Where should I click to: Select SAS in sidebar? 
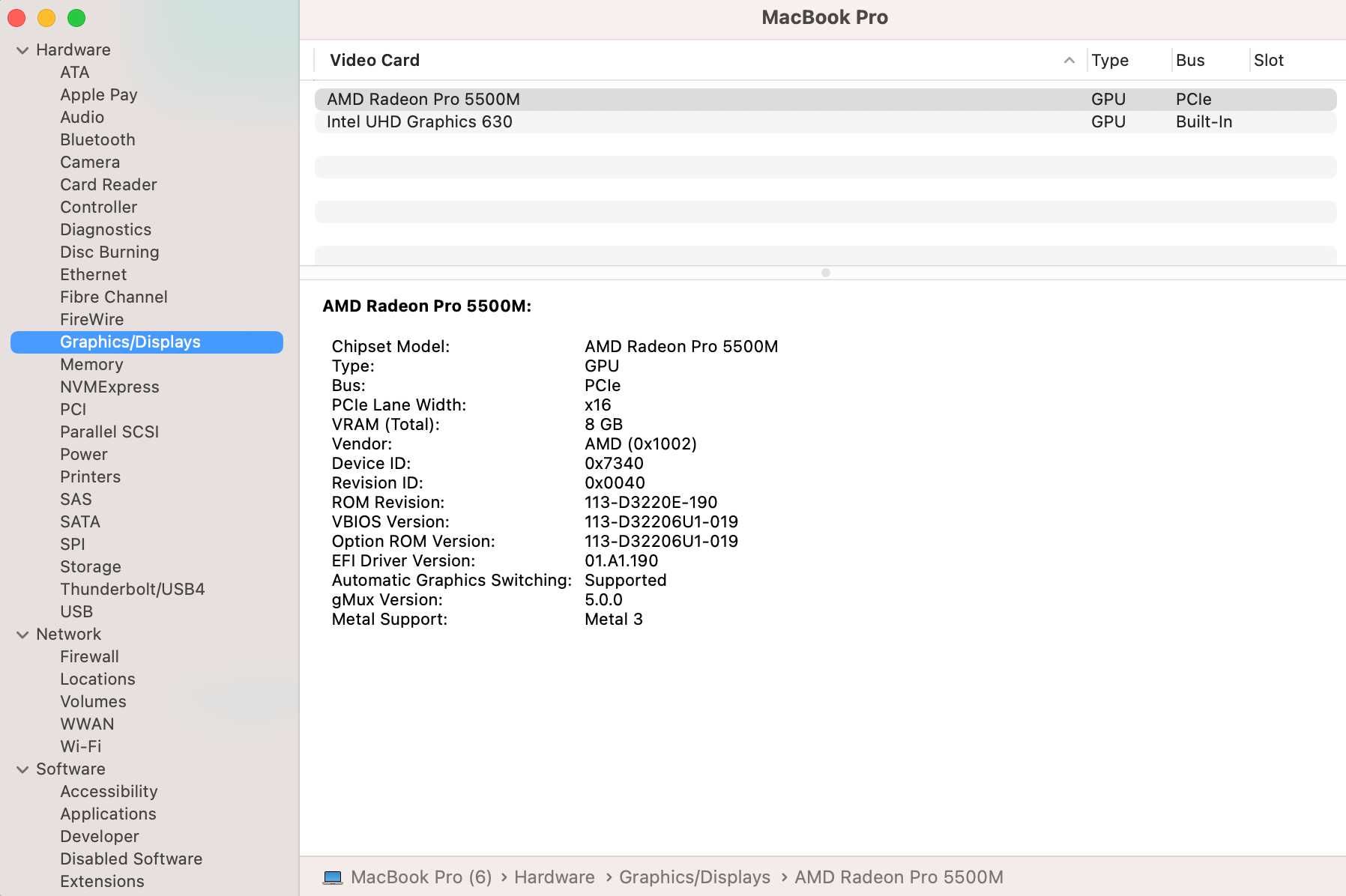76,500
